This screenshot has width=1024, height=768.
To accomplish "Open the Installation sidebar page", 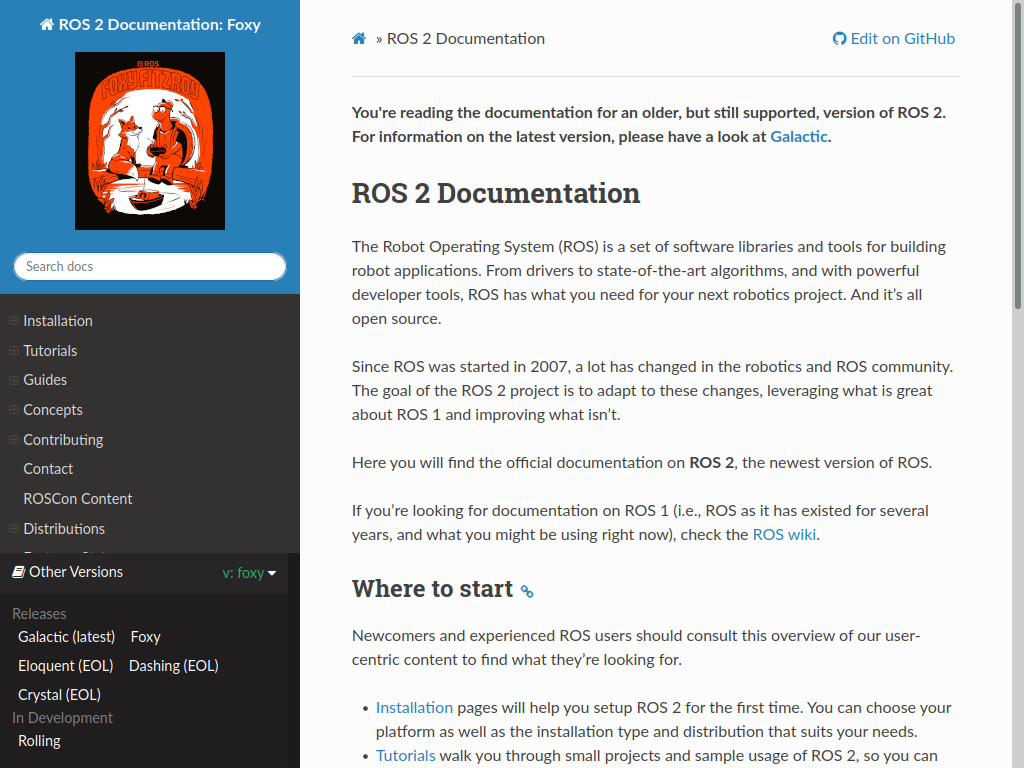I will pyautogui.click(x=58, y=321).
